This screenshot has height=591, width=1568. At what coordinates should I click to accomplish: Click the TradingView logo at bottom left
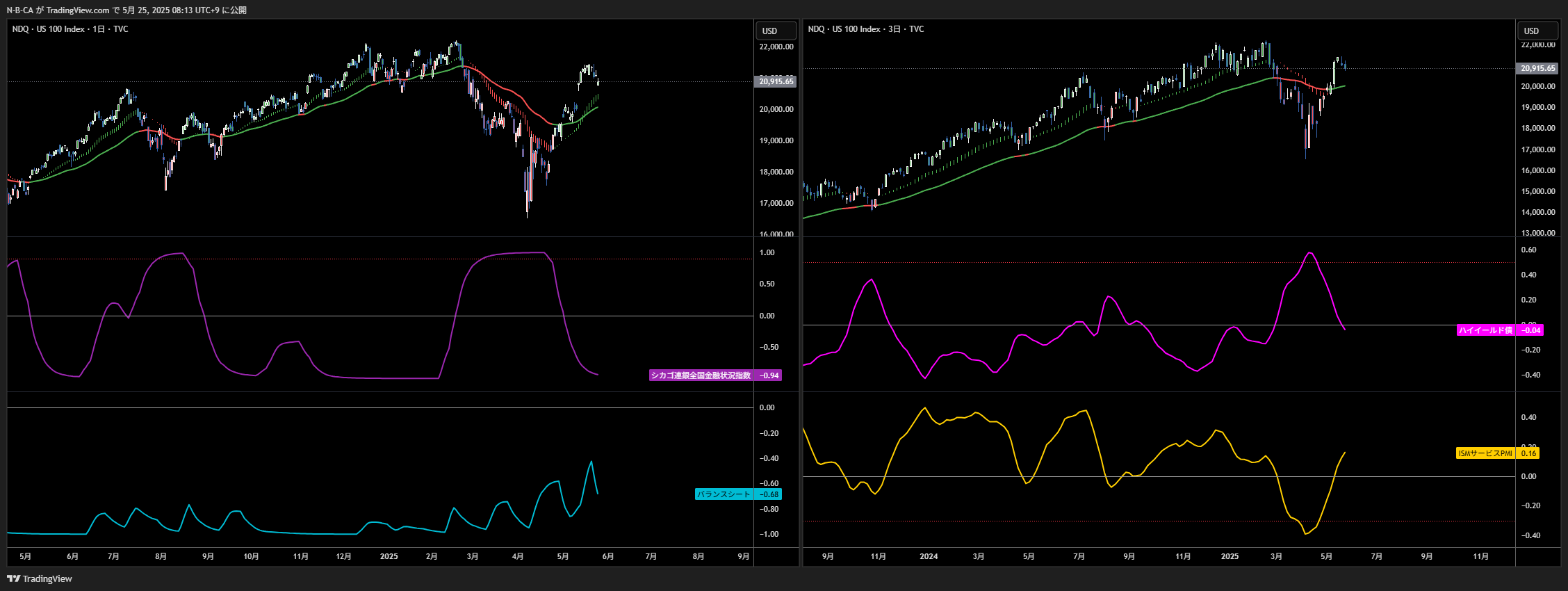[x=40, y=578]
